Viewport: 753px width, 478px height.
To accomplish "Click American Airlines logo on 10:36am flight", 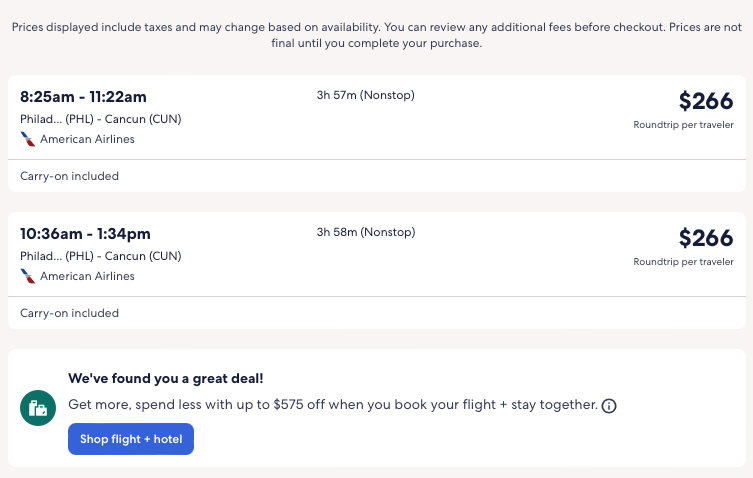I will tap(28, 276).
